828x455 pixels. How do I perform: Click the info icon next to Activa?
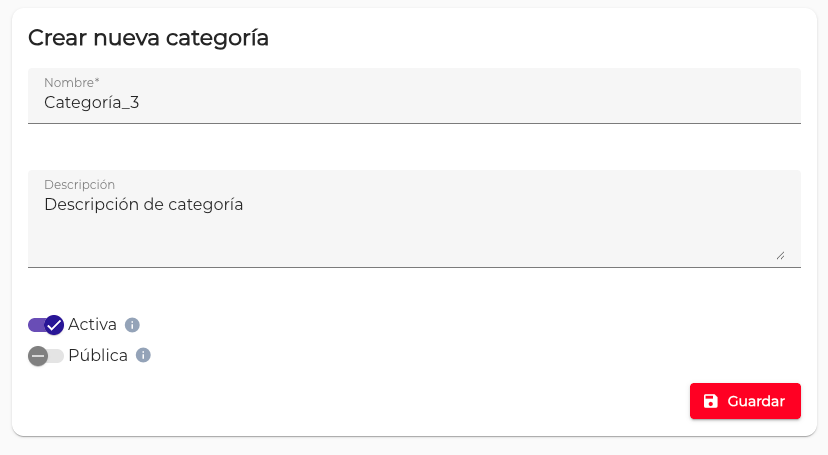point(132,325)
